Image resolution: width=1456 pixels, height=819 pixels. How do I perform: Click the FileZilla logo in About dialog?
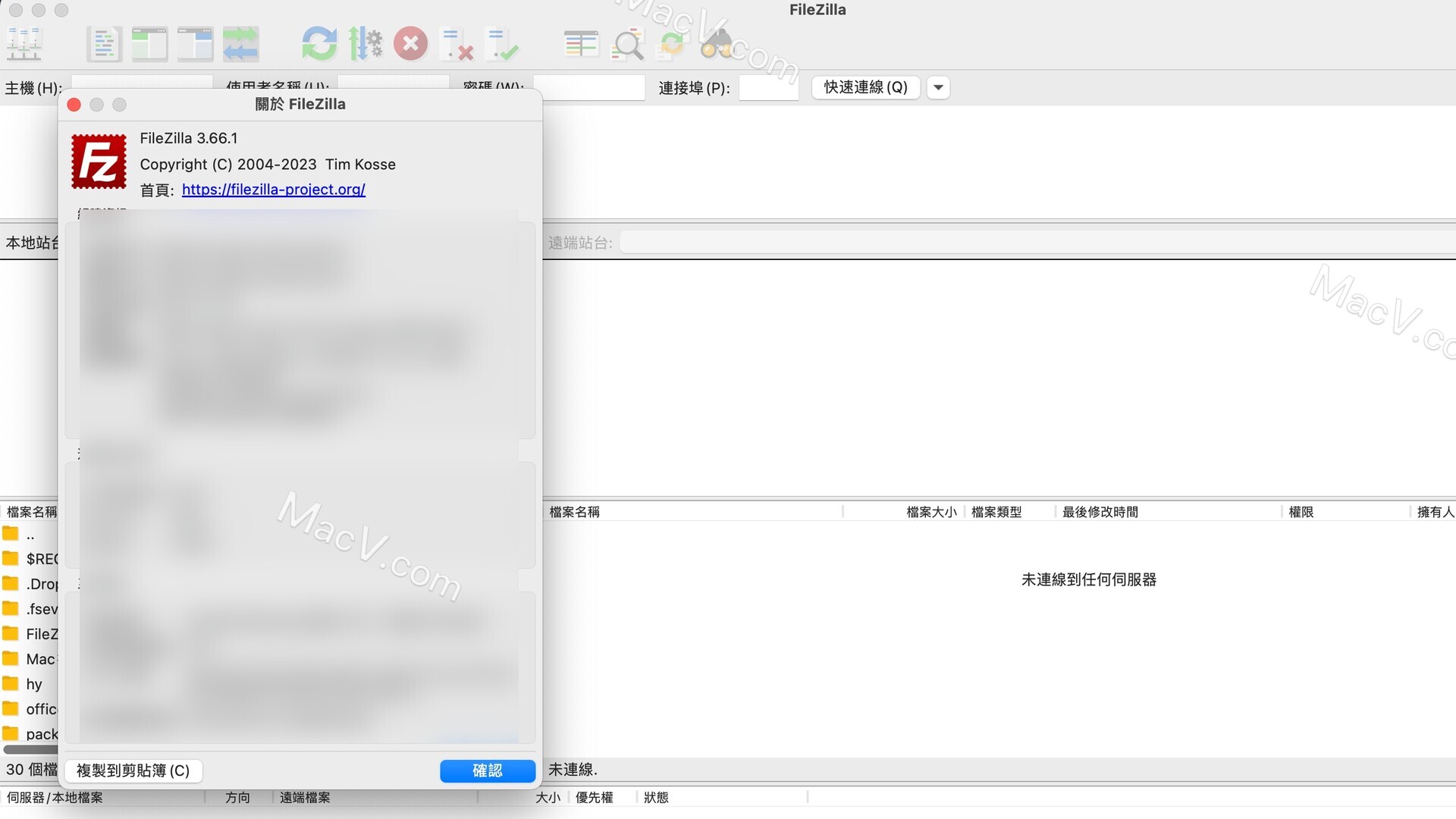pos(99,162)
